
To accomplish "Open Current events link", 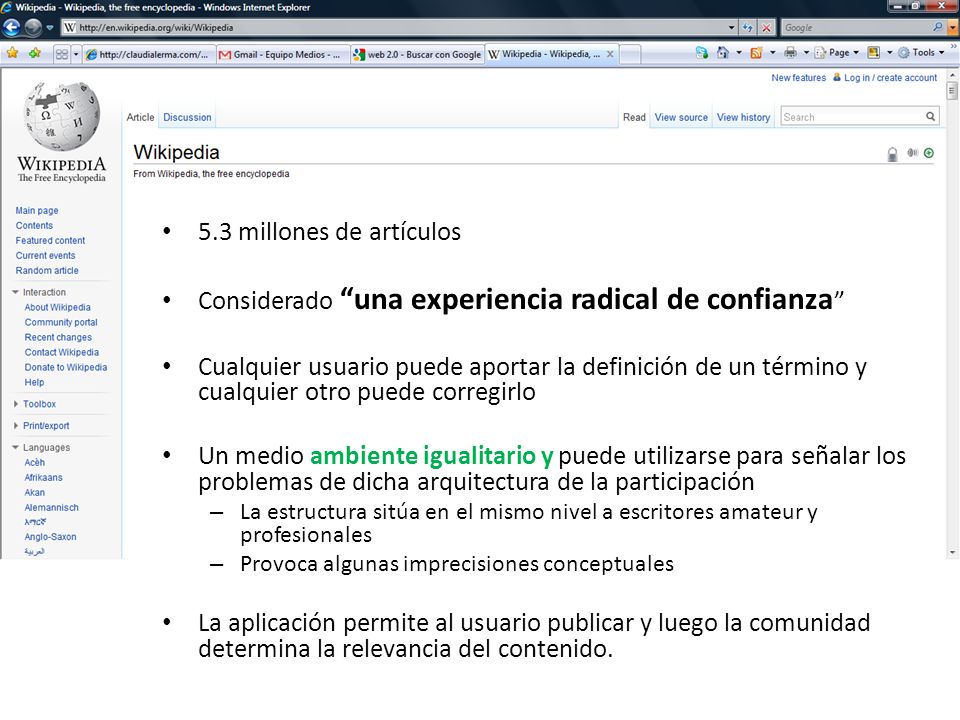I will click(x=45, y=255).
